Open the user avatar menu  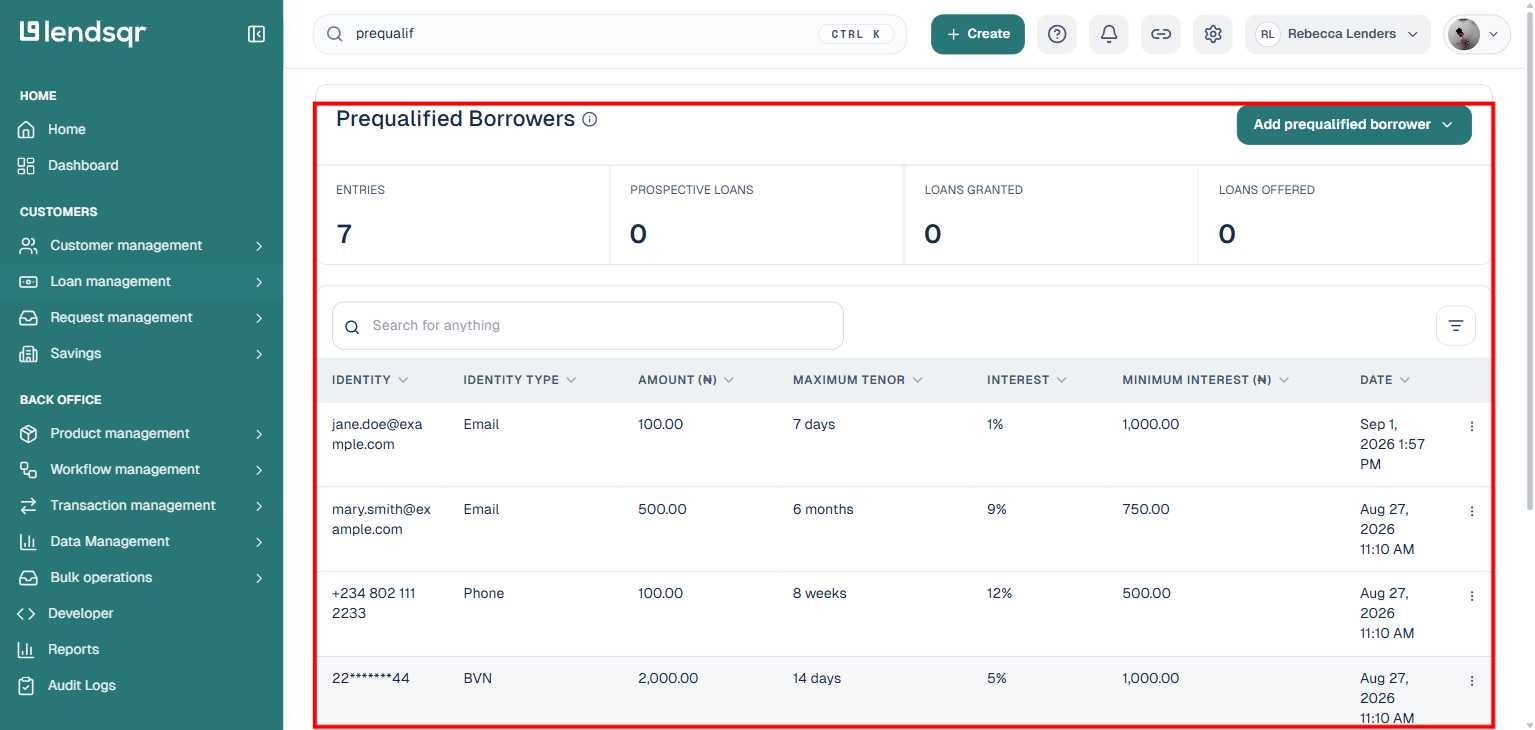tap(1477, 34)
